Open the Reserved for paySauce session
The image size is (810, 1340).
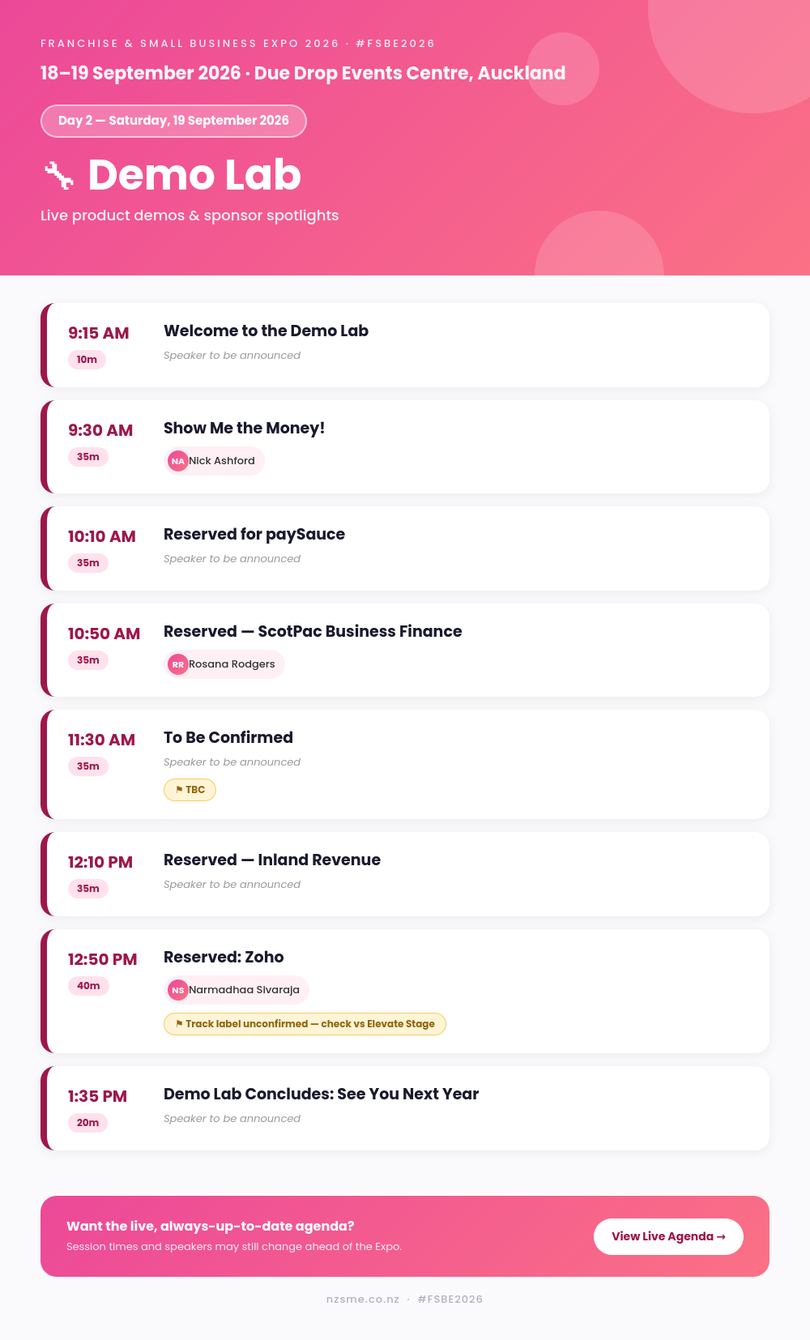point(254,534)
